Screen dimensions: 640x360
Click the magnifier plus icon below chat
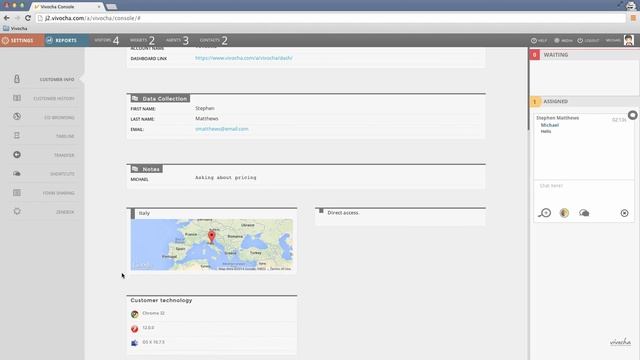544,213
